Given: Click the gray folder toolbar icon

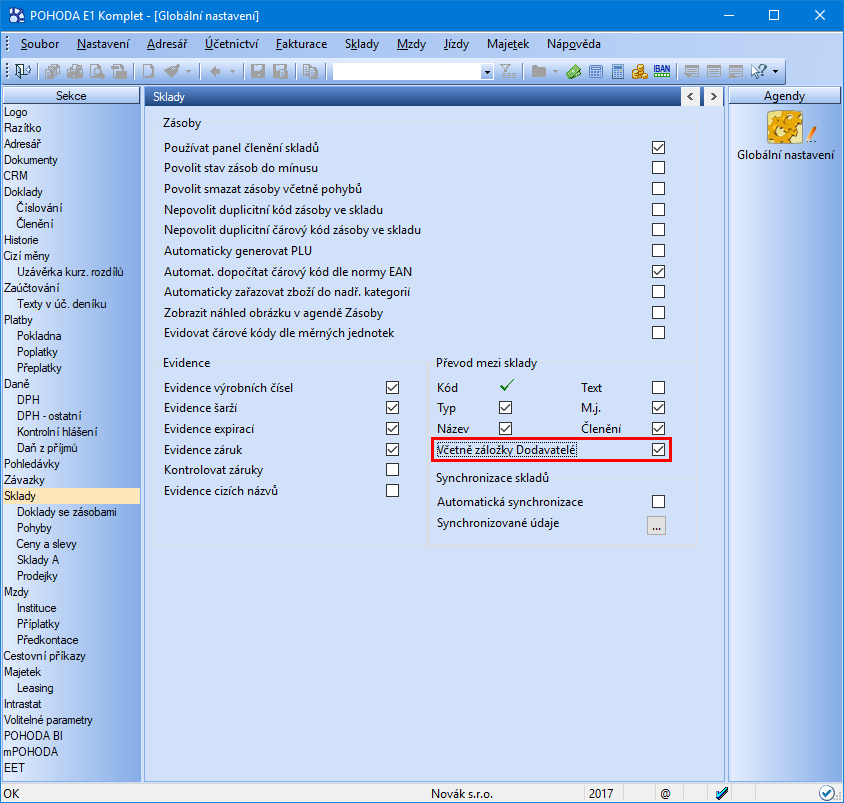Looking at the screenshot, I should [539, 71].
